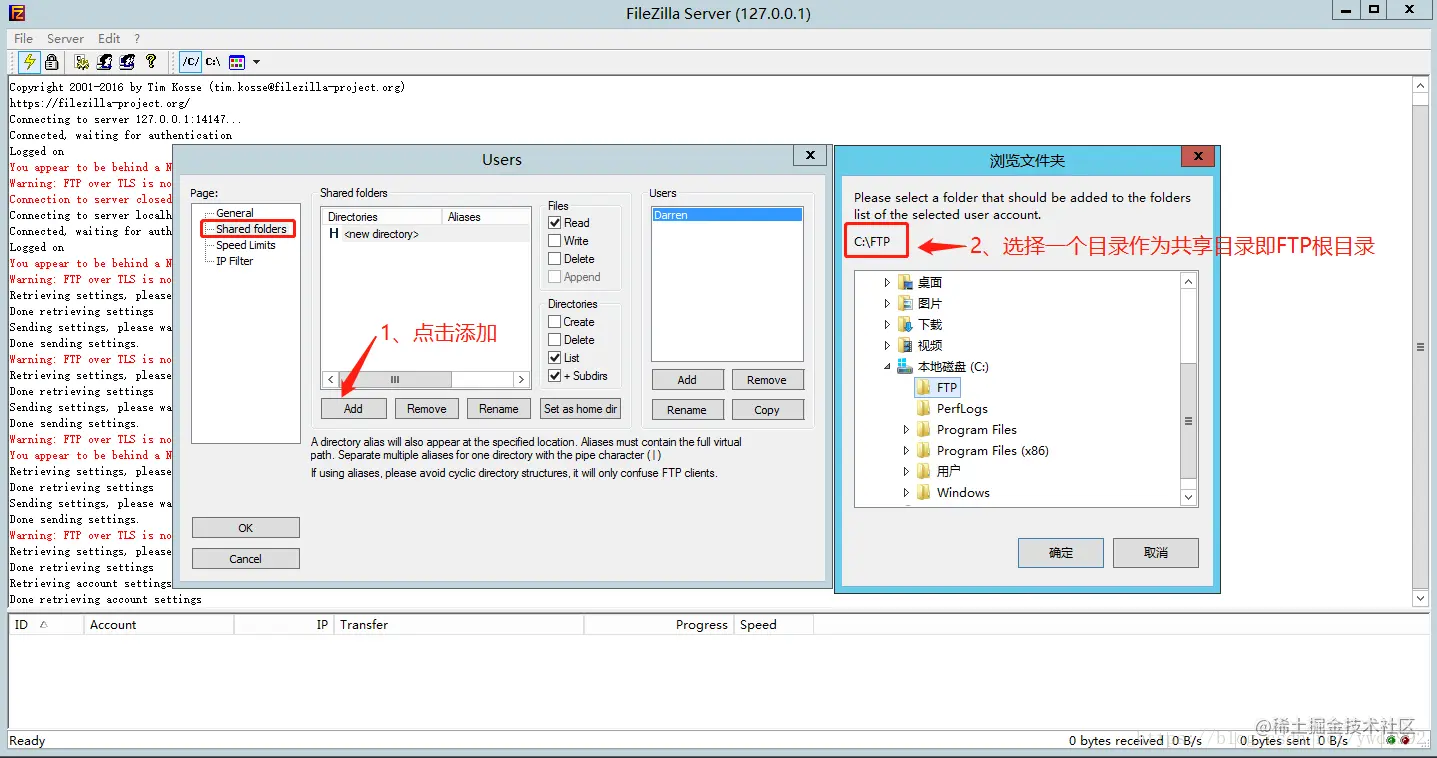Click the yellow question mark help toolbar icon
The width and height of the screenshot is (1437, 758).
151,62
